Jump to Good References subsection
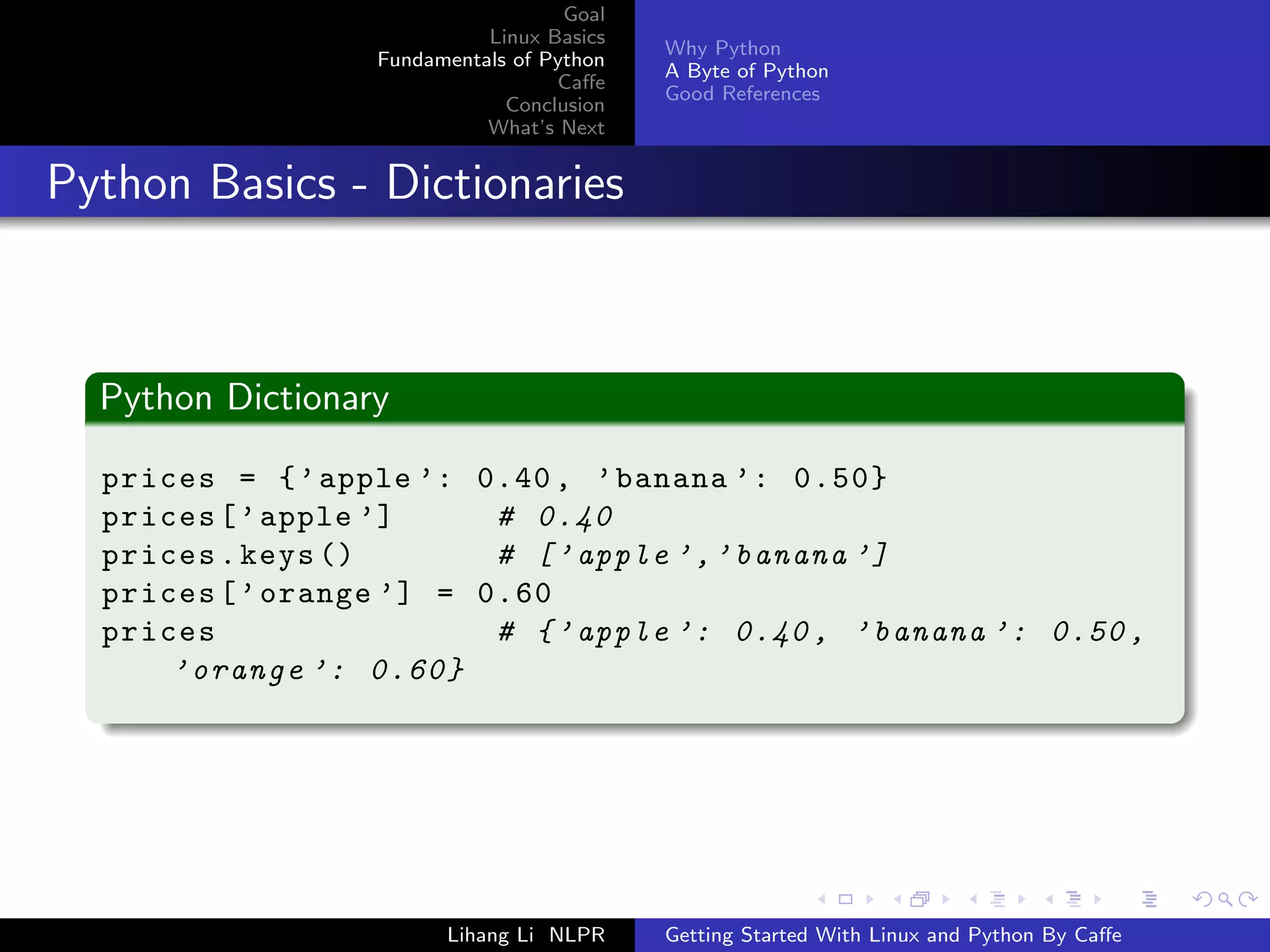Screen dimensions: 1270x952 click(x=742, y=94)
